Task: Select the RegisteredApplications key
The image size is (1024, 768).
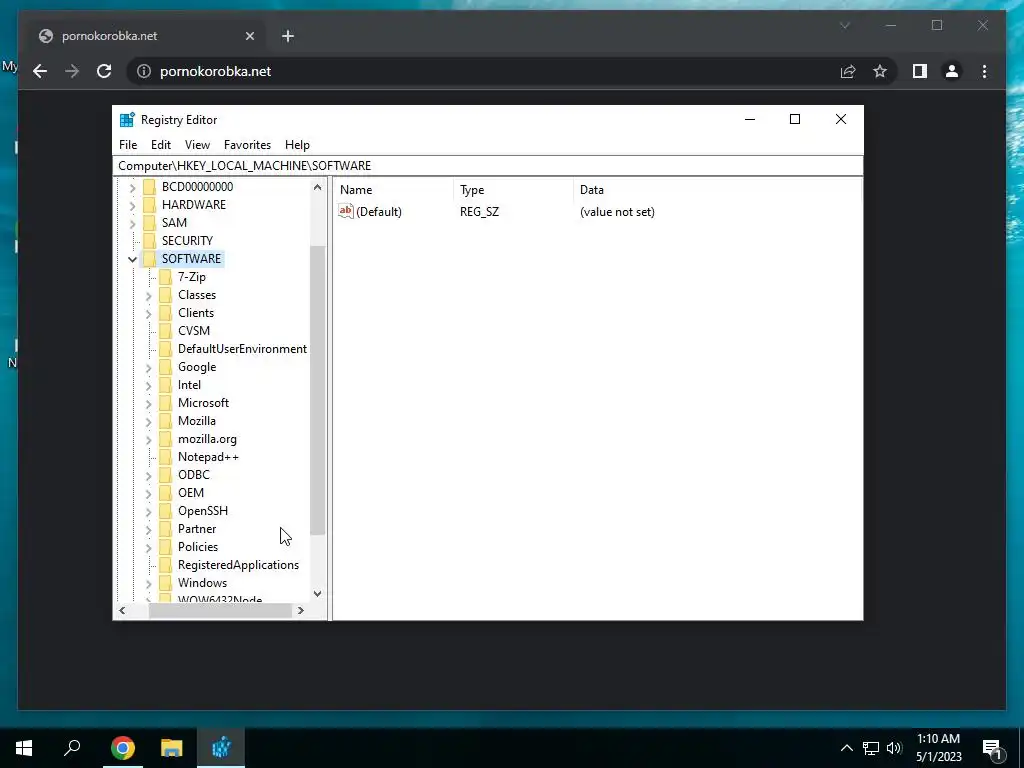Action: point(238,565)
